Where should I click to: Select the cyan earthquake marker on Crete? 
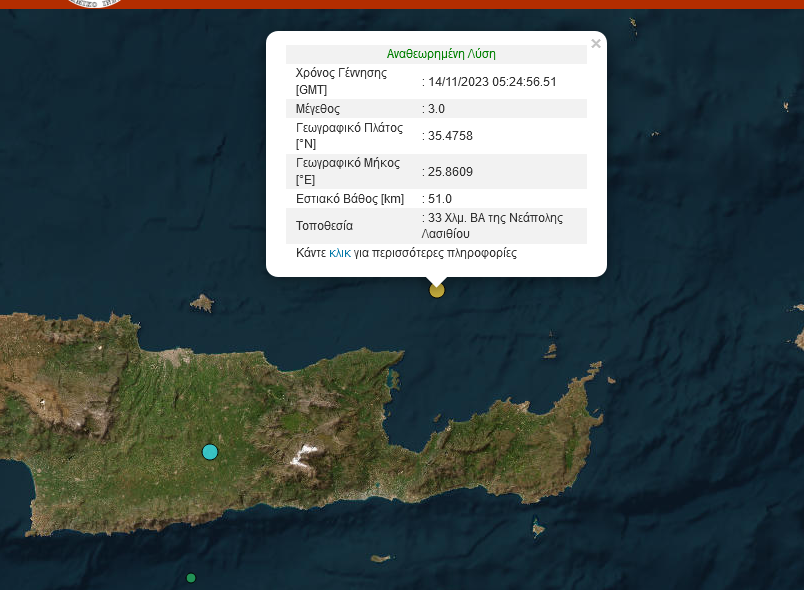point(209,452)
